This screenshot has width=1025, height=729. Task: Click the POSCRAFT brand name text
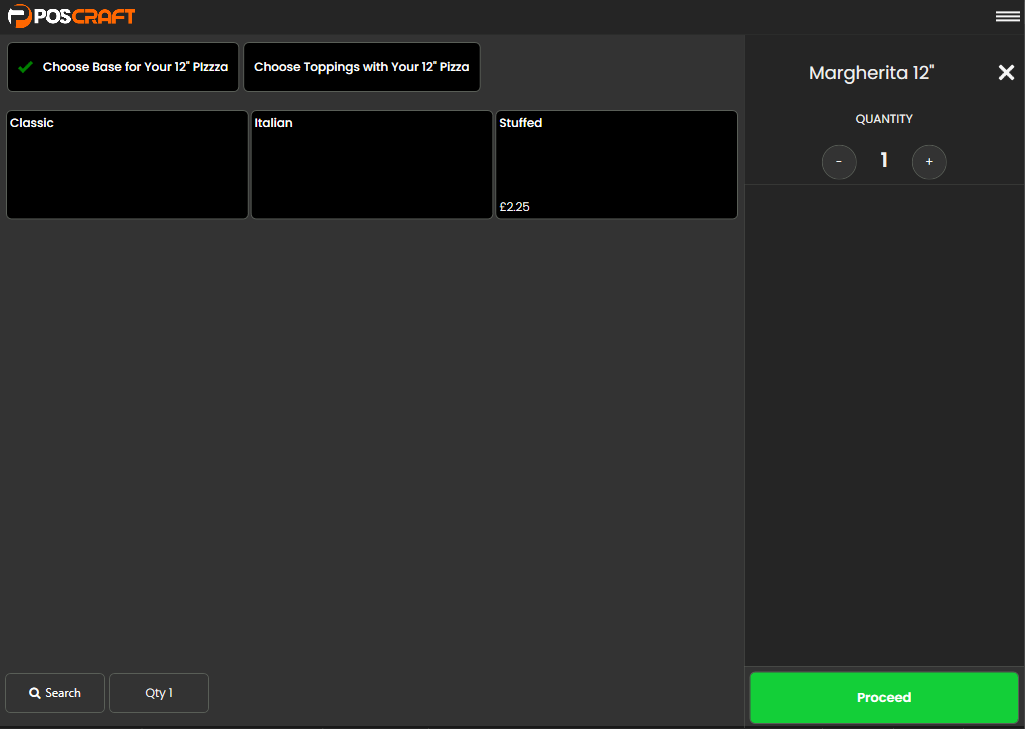(86, 16)
